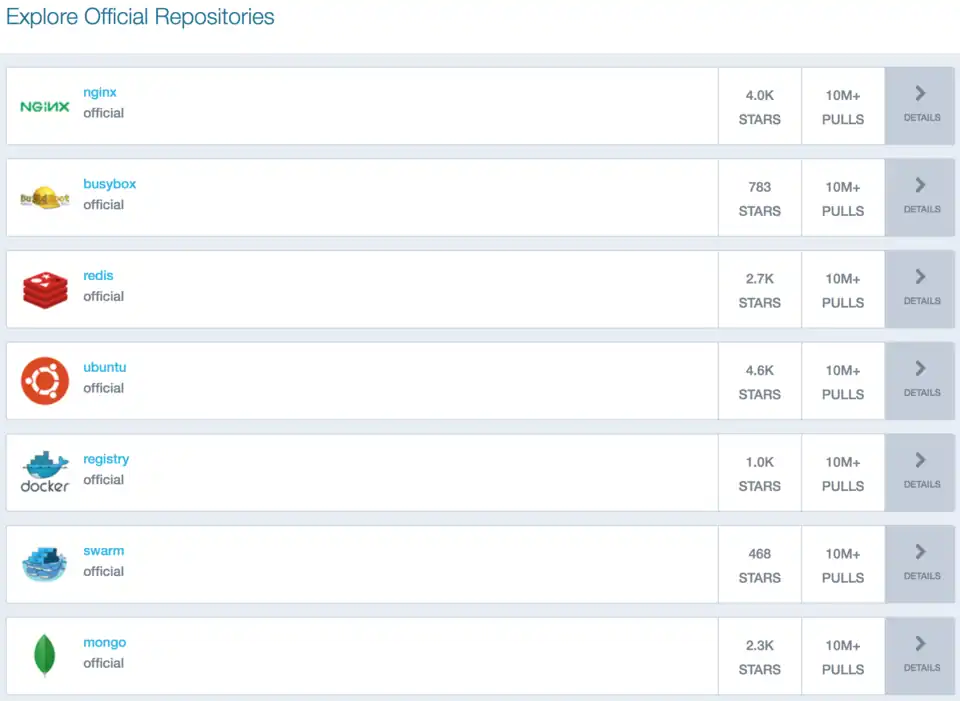
Task: Open the busybox repository link
Action: (110, 183)
